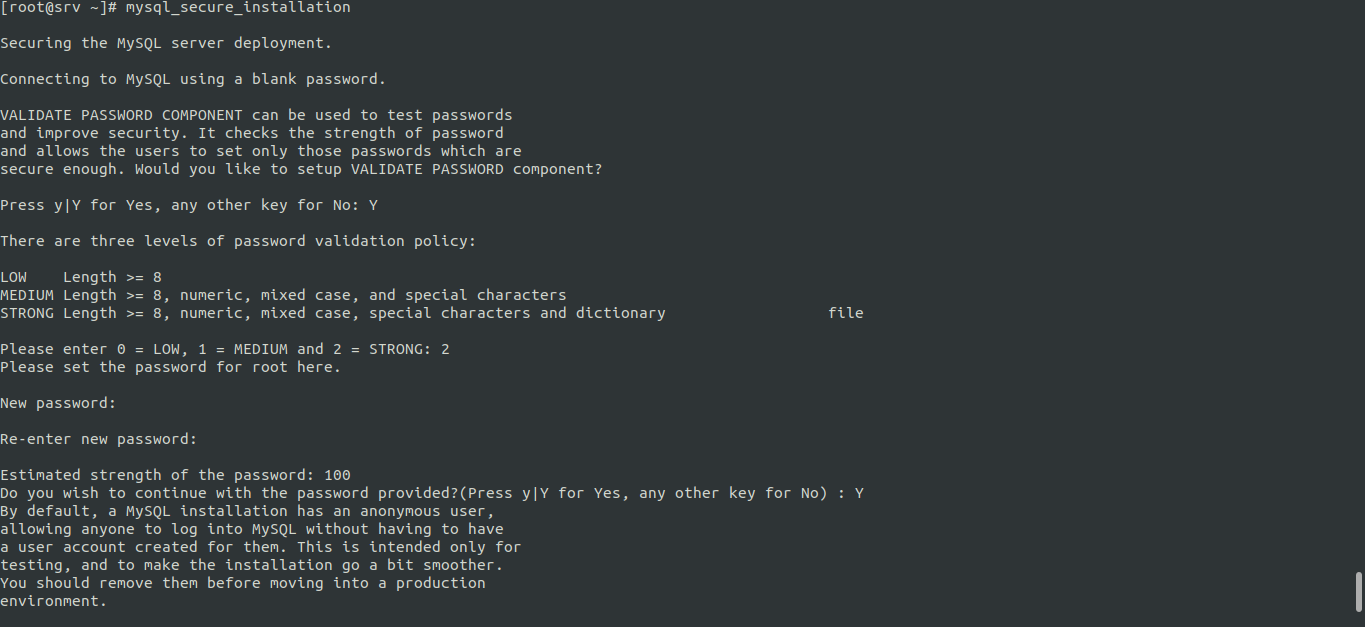Click the final "environment." line

coord(53,601)
